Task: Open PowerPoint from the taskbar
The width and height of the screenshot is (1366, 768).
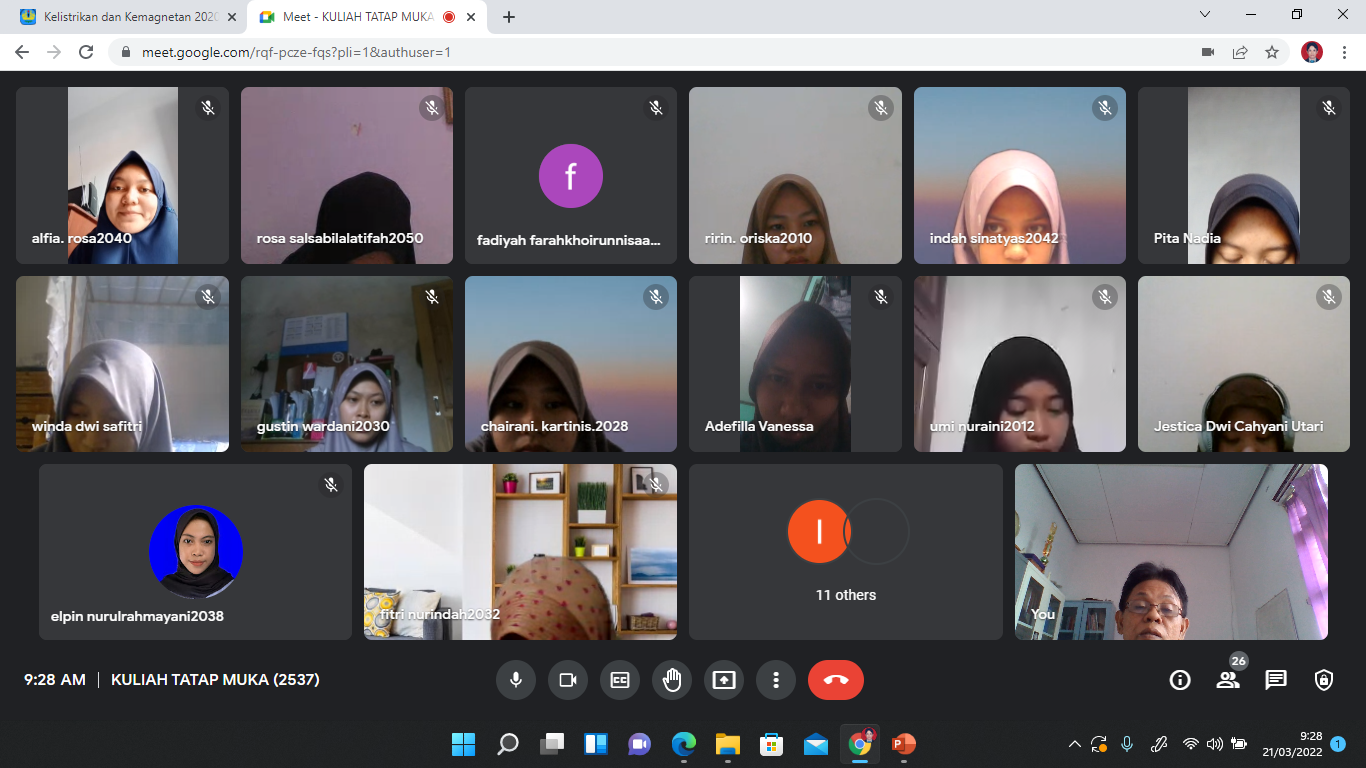Action: pyautogui.click(x=903, y=744)
